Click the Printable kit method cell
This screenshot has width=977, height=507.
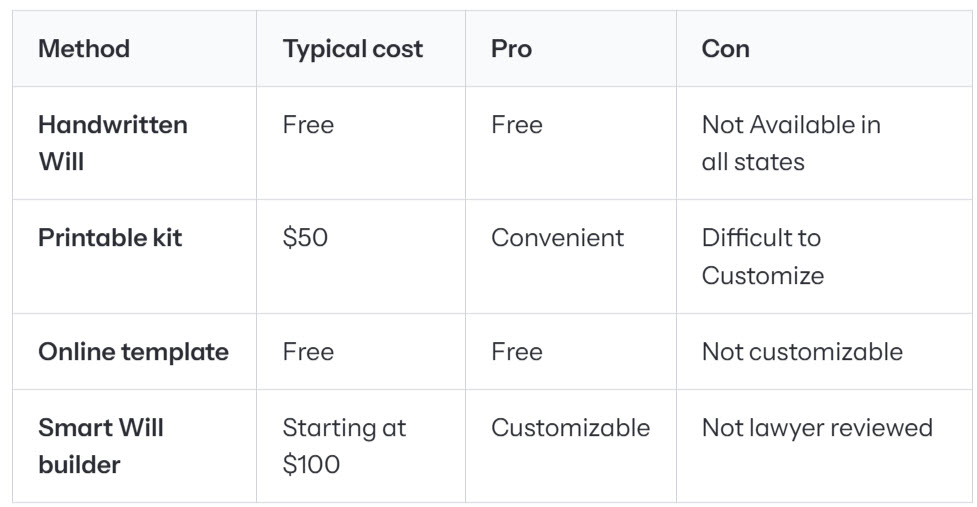[110, 237]
